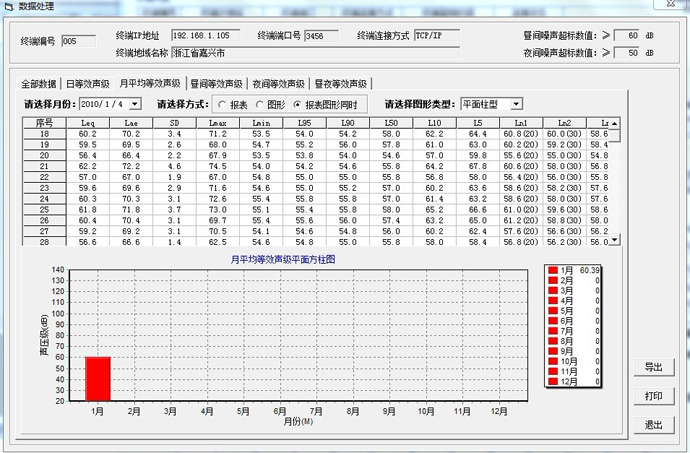Open the 日等效声级 tab

click(88, 83)
